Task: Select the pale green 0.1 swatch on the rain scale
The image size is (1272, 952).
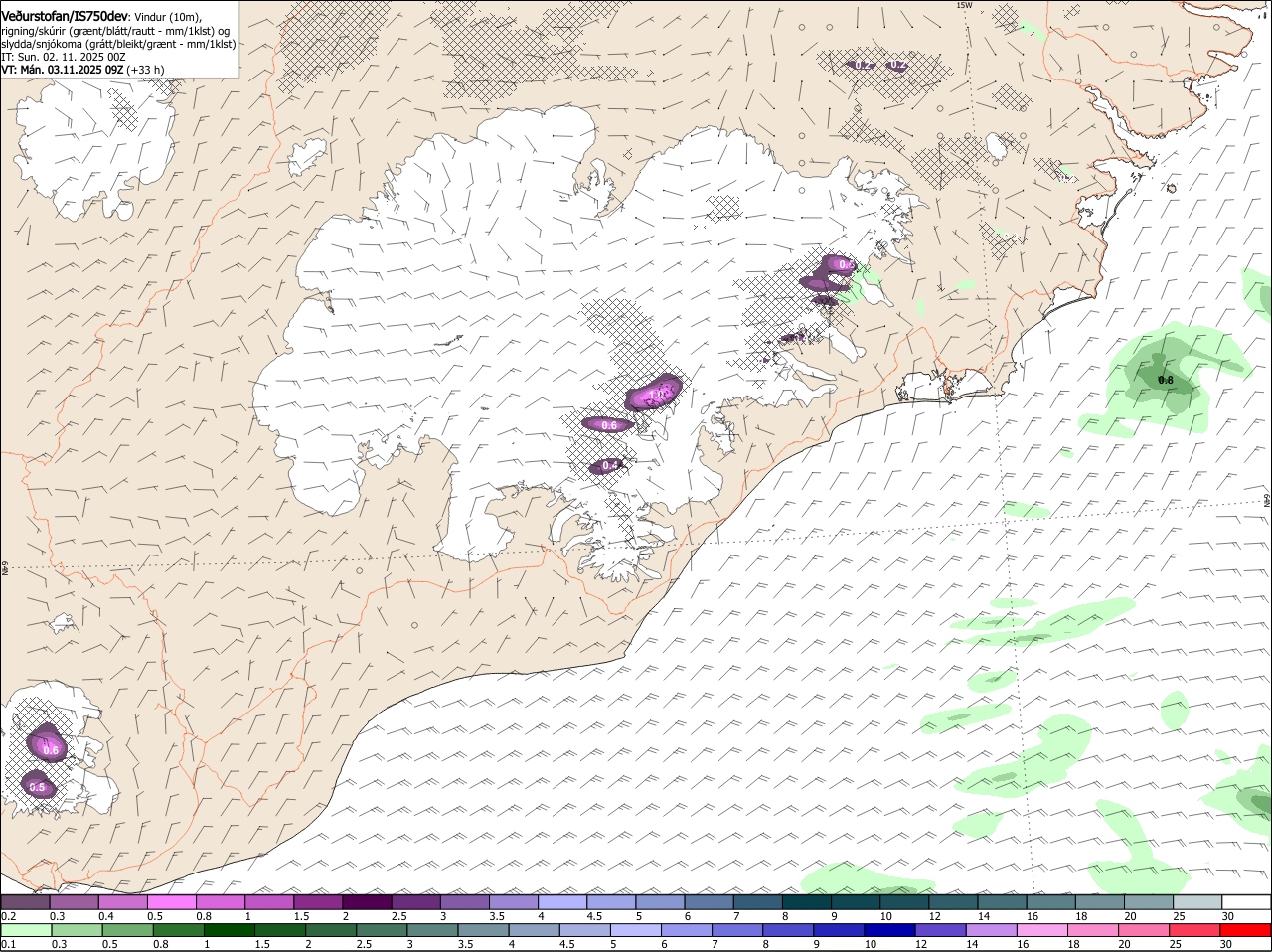Action: point(26,931)
